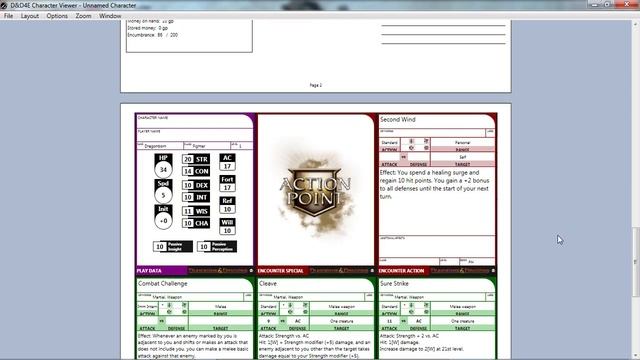Click the vertical scrollbar thumb on the right
Image resolution: width=640 pixels, height=360 pixels.
[636, 262]
